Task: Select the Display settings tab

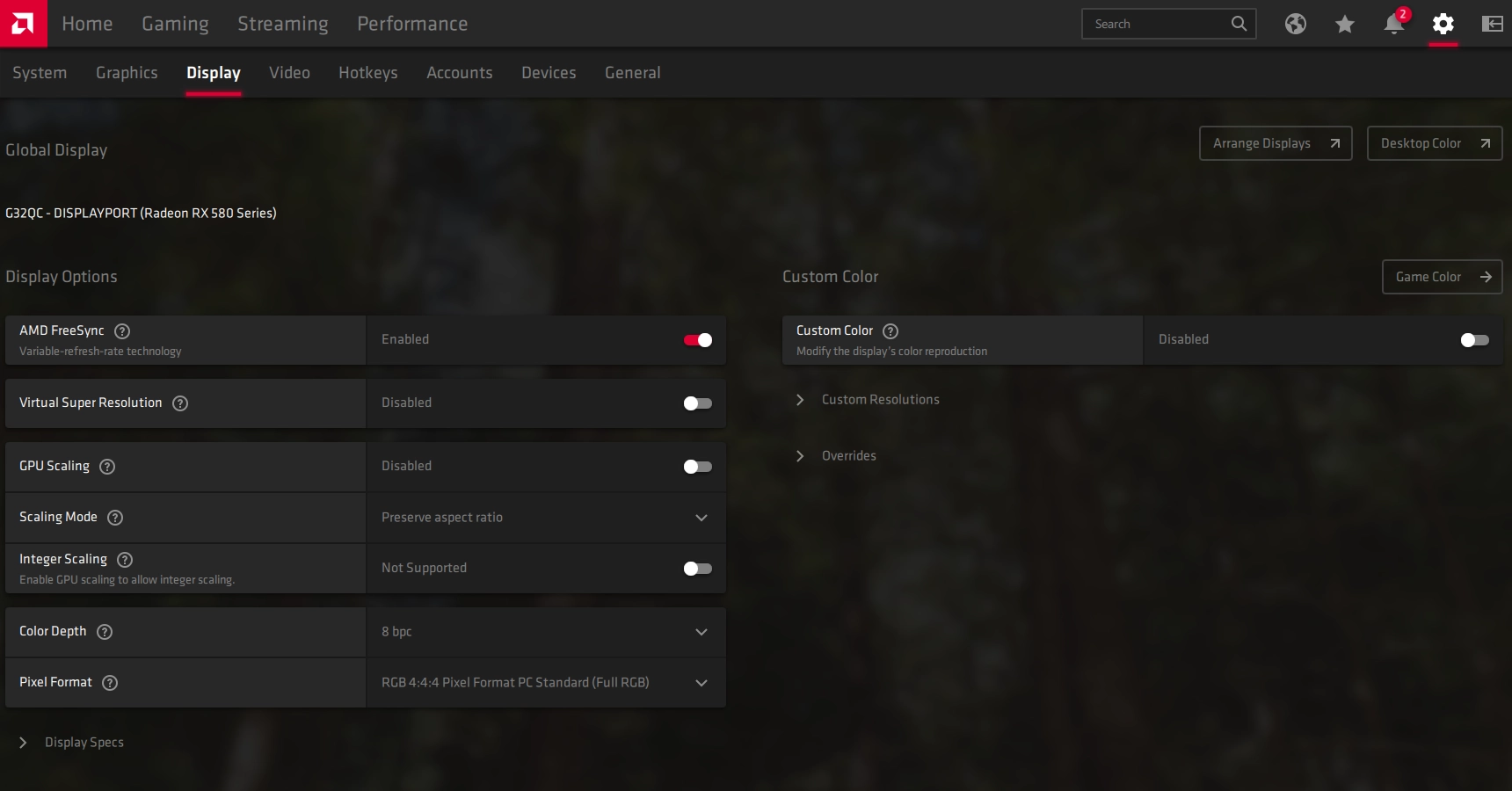Action: (214, 73)
